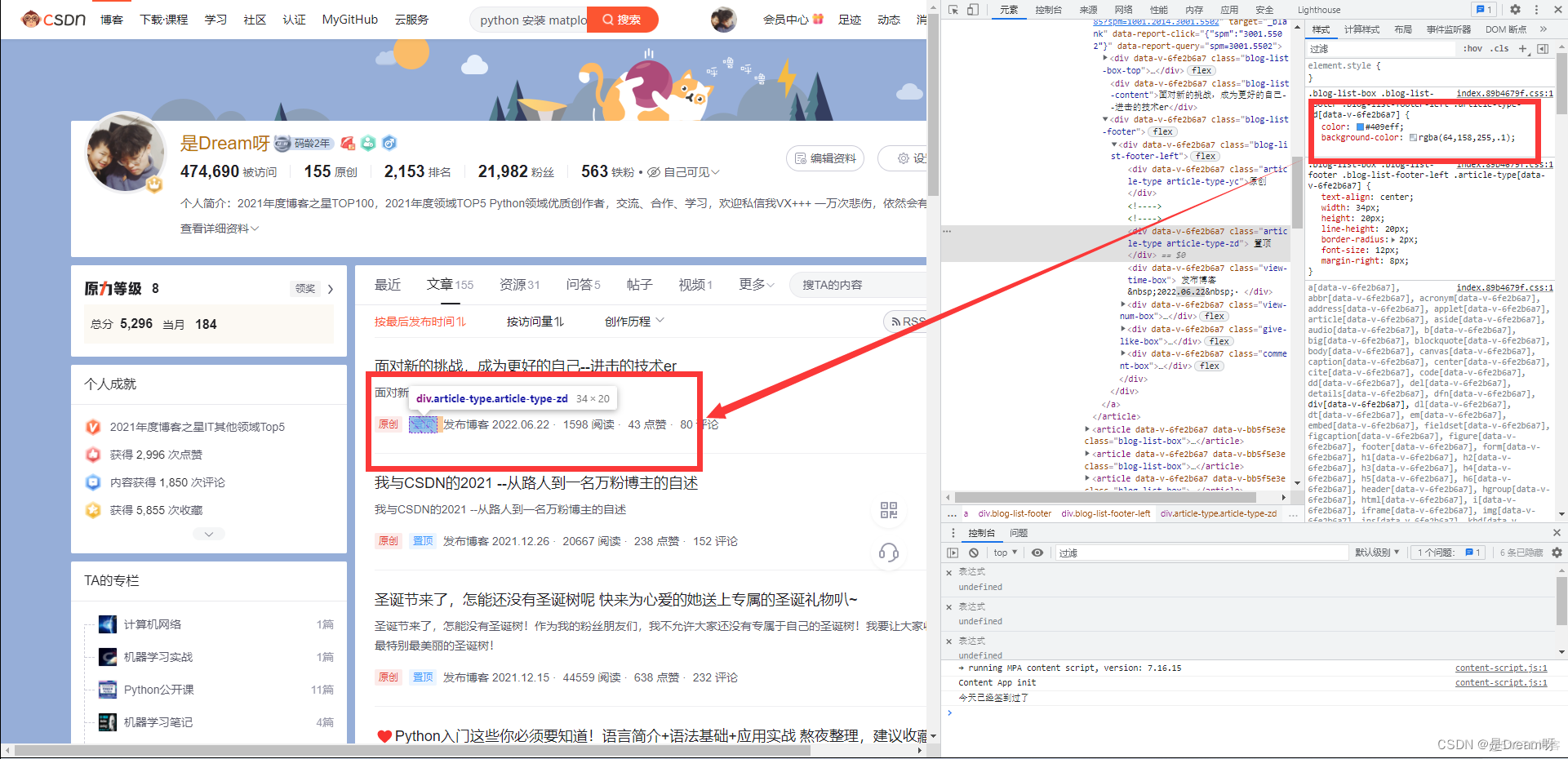Viewport: 1568px width, 759px height.
Task: Select the inspect element icon in DevTools
Action: point(953,9)
